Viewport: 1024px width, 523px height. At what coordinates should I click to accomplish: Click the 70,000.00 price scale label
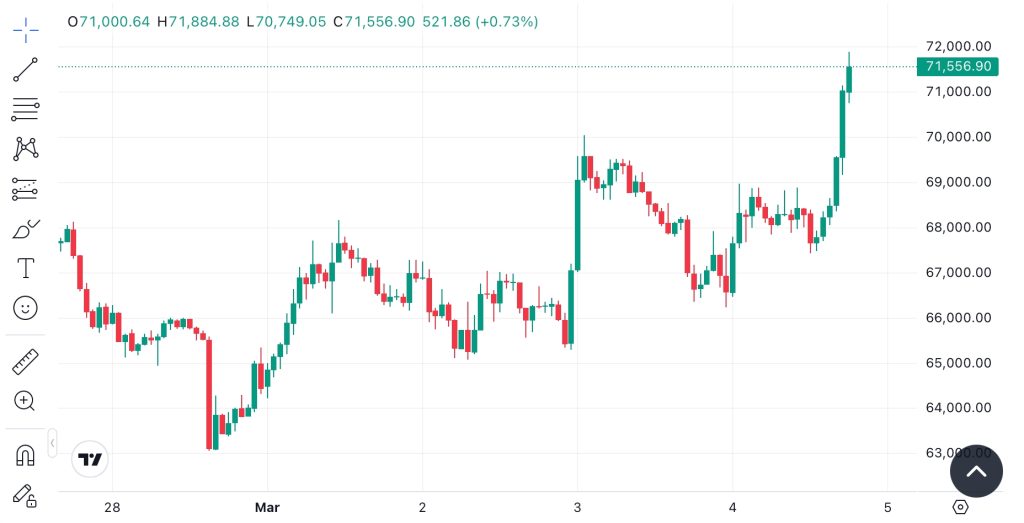(958, 137)
